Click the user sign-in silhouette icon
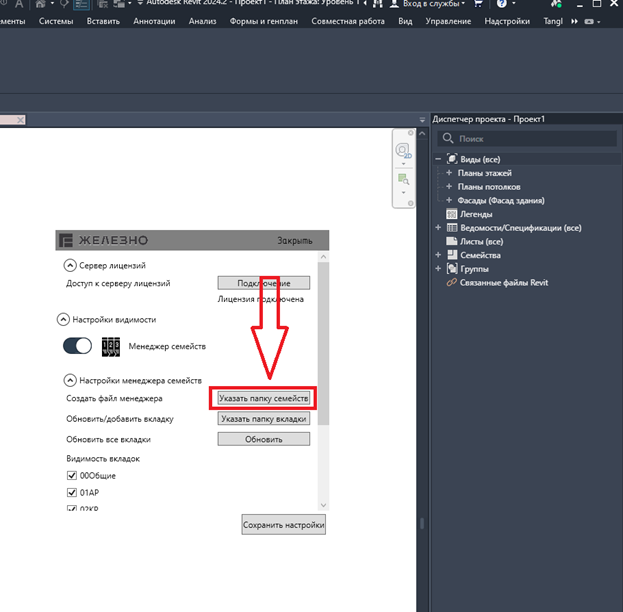This screenshot has height=612, width=623. pos(394,4)
